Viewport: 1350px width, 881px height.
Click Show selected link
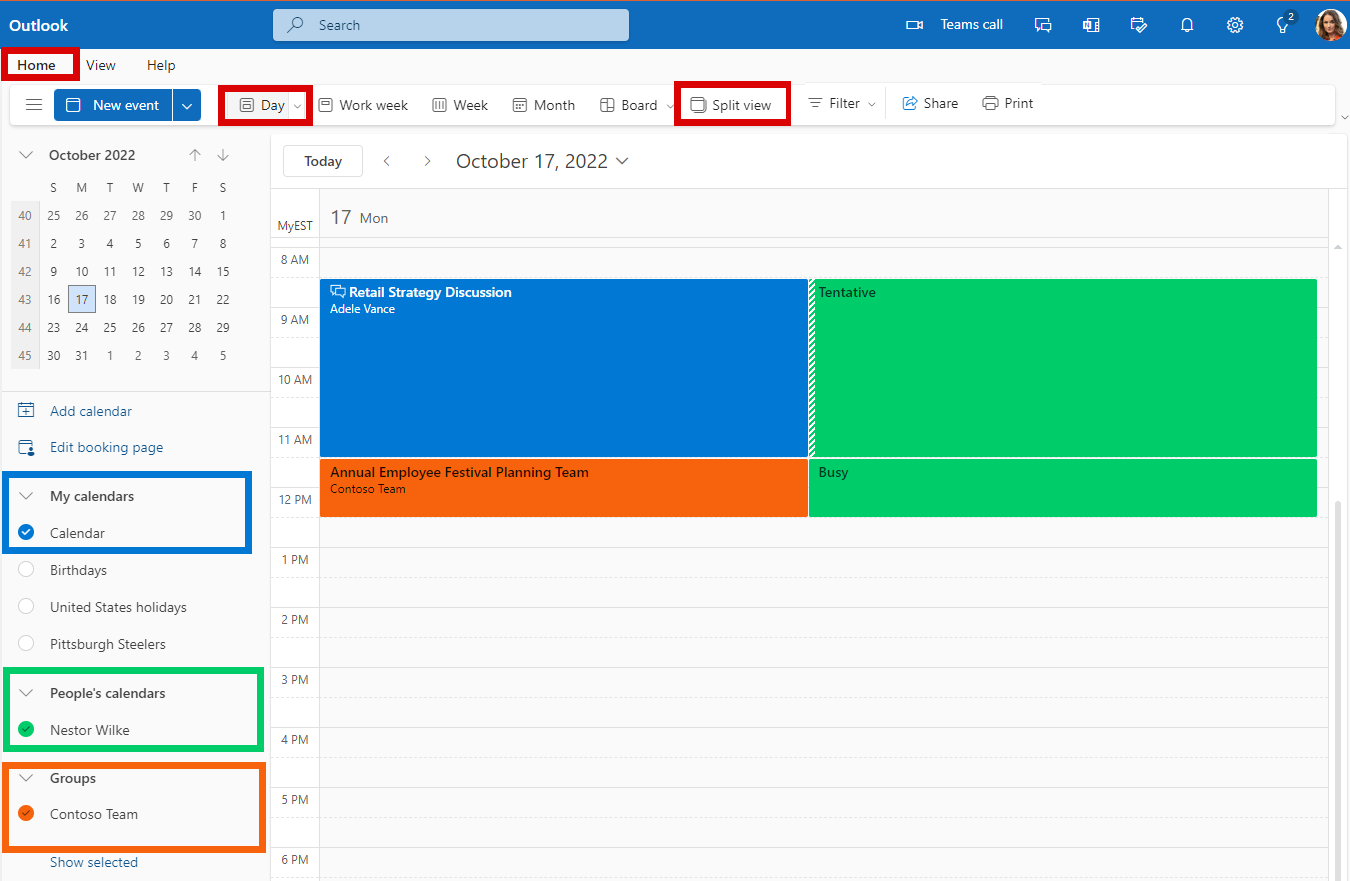94,862
